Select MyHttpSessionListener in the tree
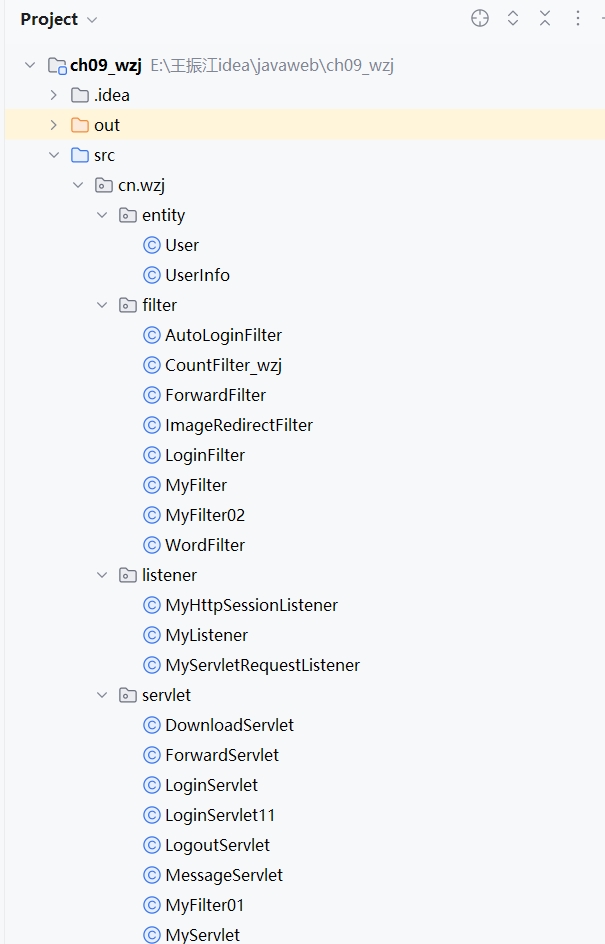Viewport: 605px width, 944px height. [251, 605]
